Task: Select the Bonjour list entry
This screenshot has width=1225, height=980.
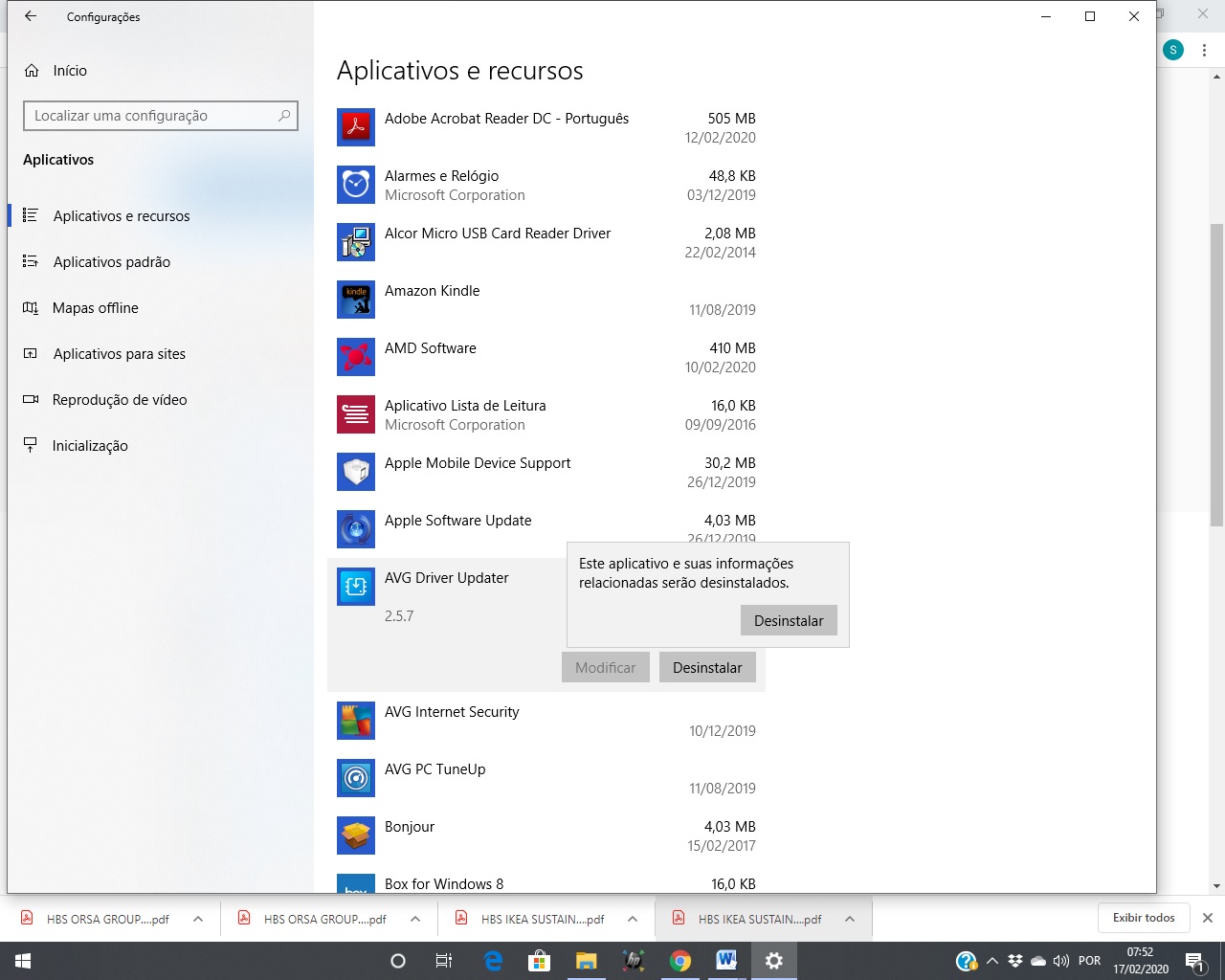Action: 546,835
